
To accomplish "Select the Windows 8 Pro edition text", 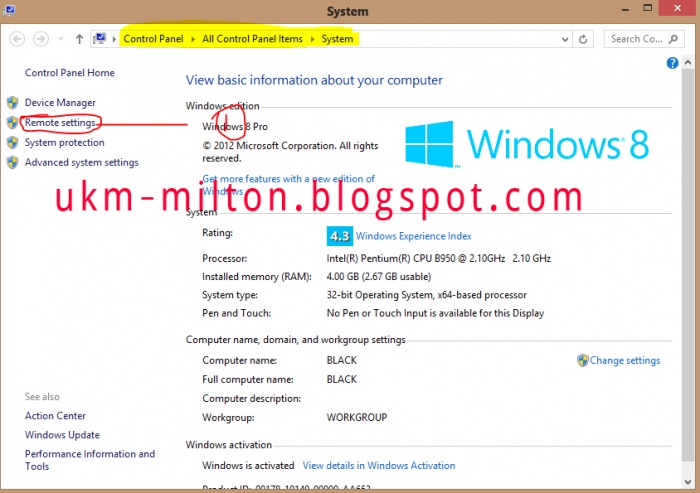I will pos(235,127).
